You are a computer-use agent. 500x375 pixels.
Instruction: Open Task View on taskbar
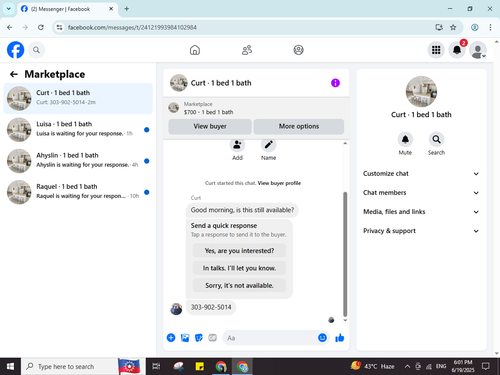[x=156, y=366]
